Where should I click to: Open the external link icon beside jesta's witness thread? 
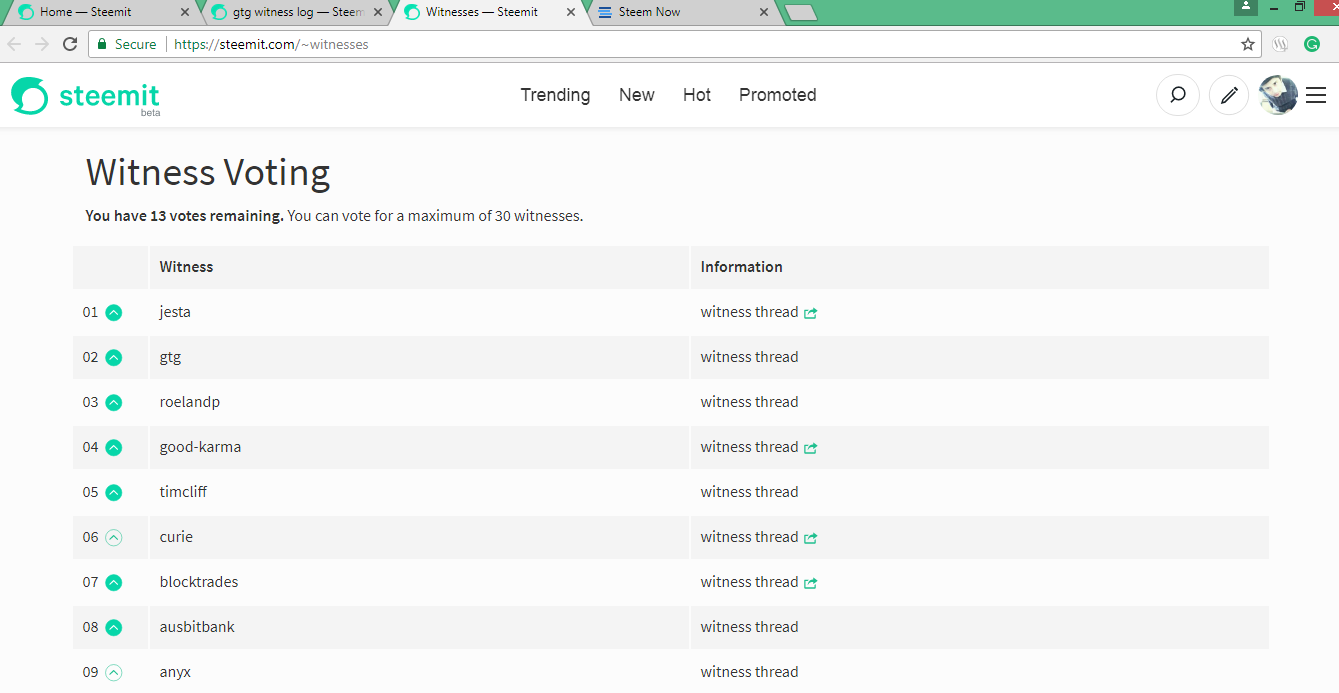point(810,313)
